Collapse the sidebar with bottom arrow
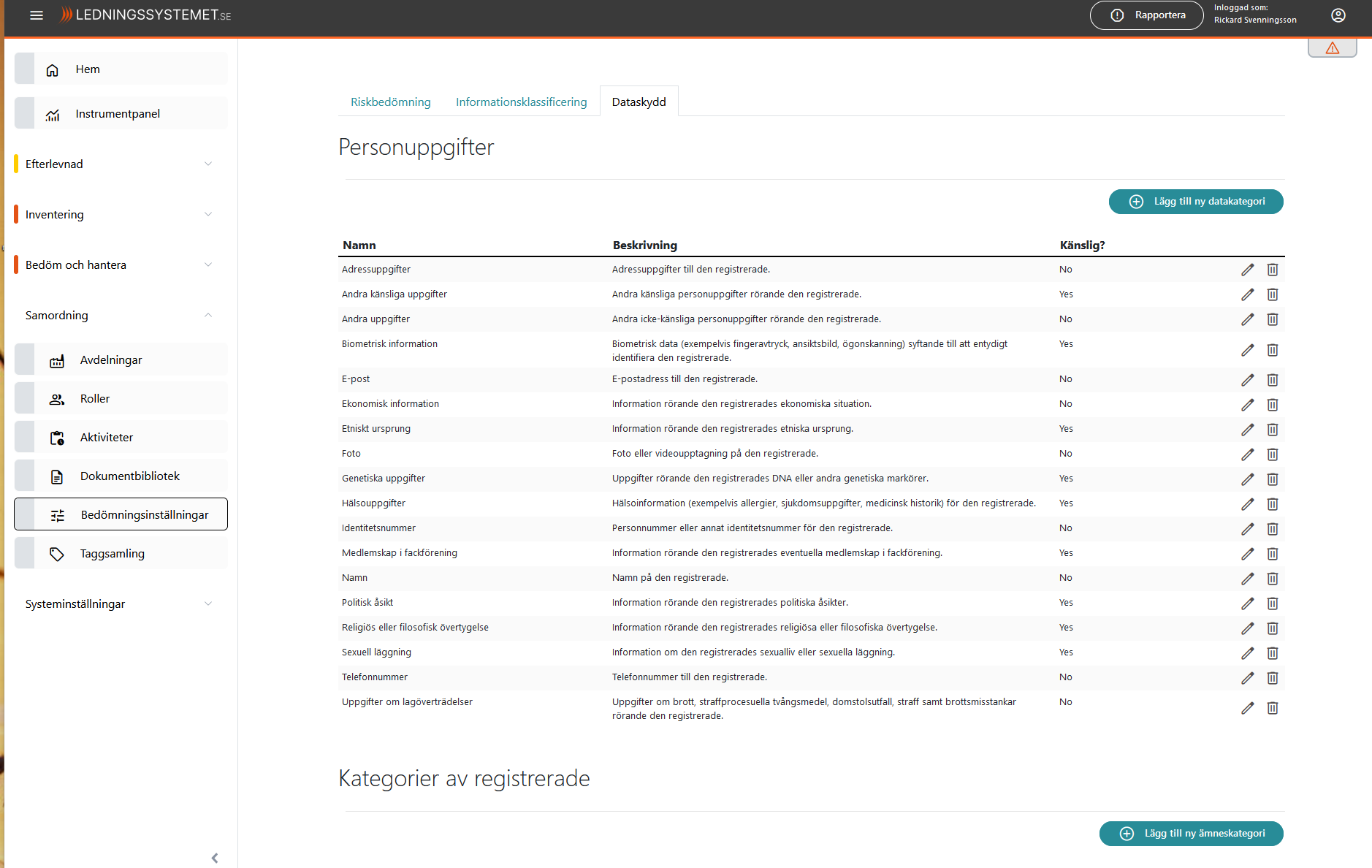 click(214, 858)
